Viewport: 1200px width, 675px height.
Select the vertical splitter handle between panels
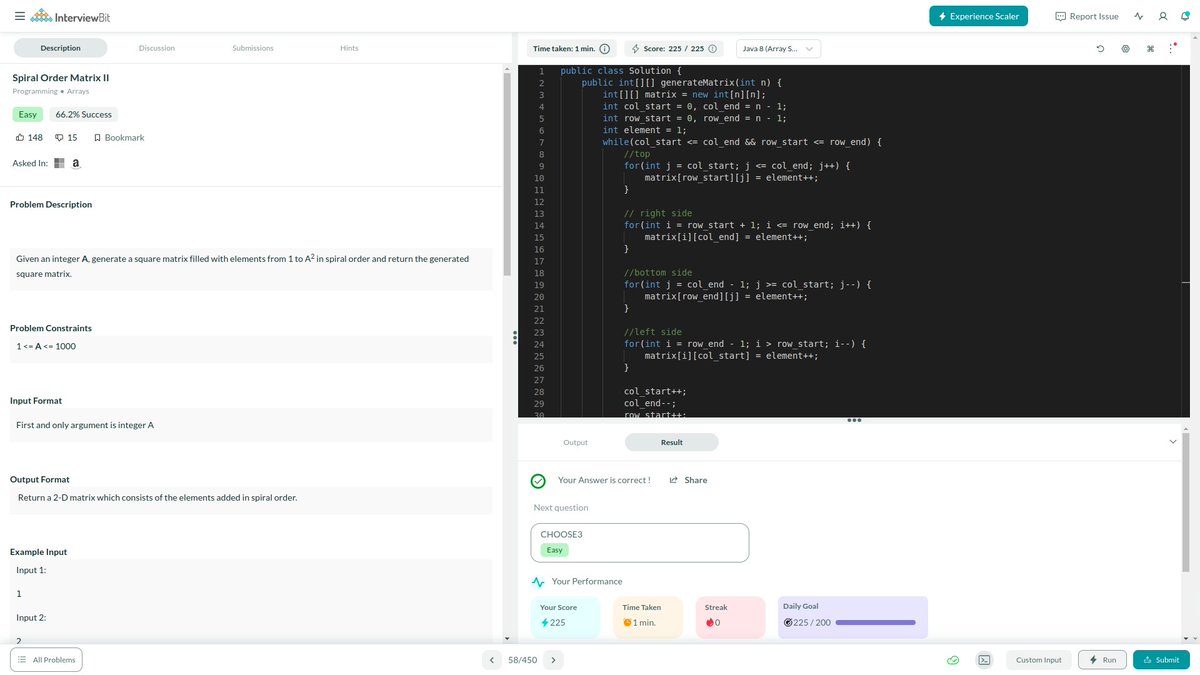tap(514, 338)
